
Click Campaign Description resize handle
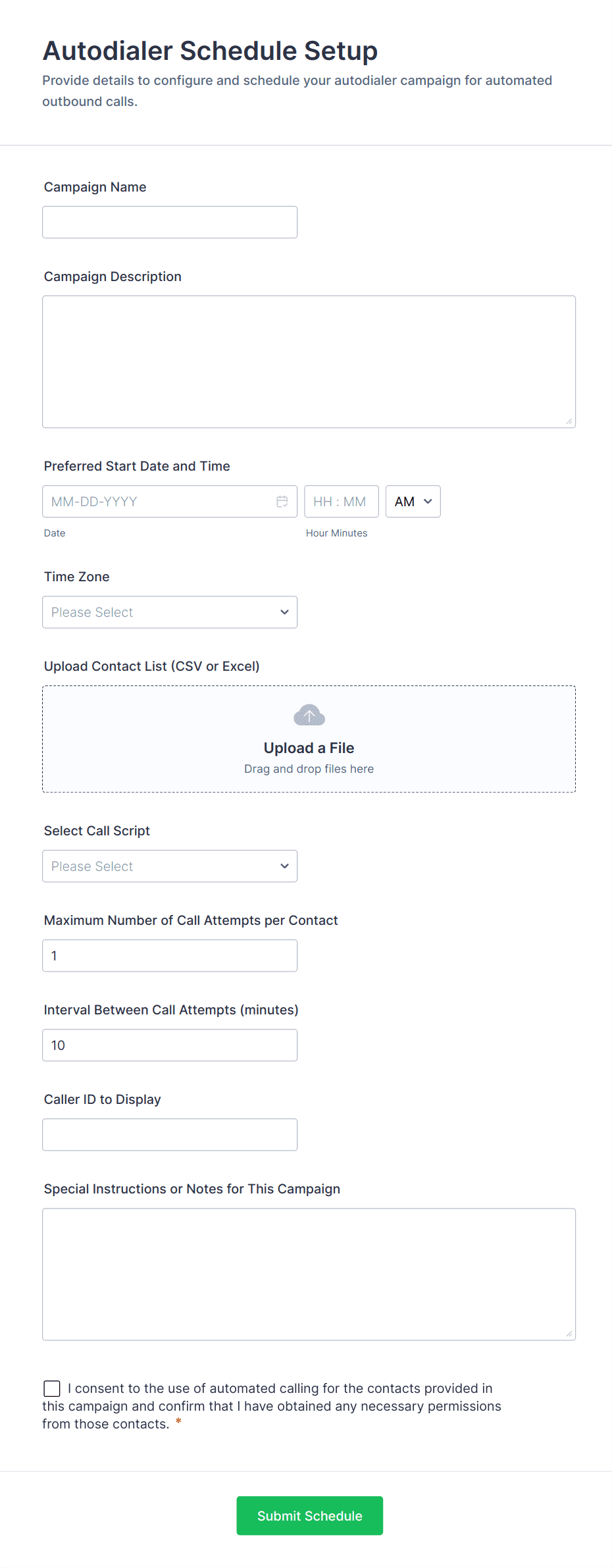(x=569, y=421)
